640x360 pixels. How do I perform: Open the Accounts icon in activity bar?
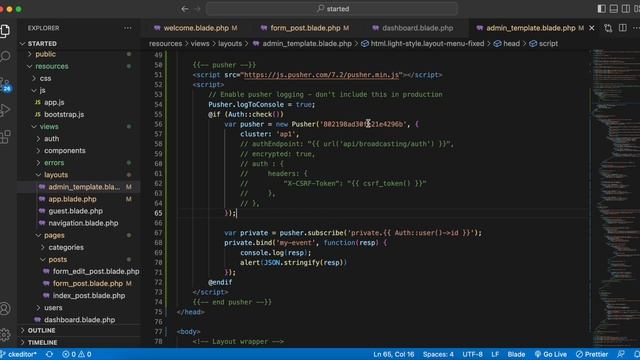pyautogui.click(x=5, y=309)
